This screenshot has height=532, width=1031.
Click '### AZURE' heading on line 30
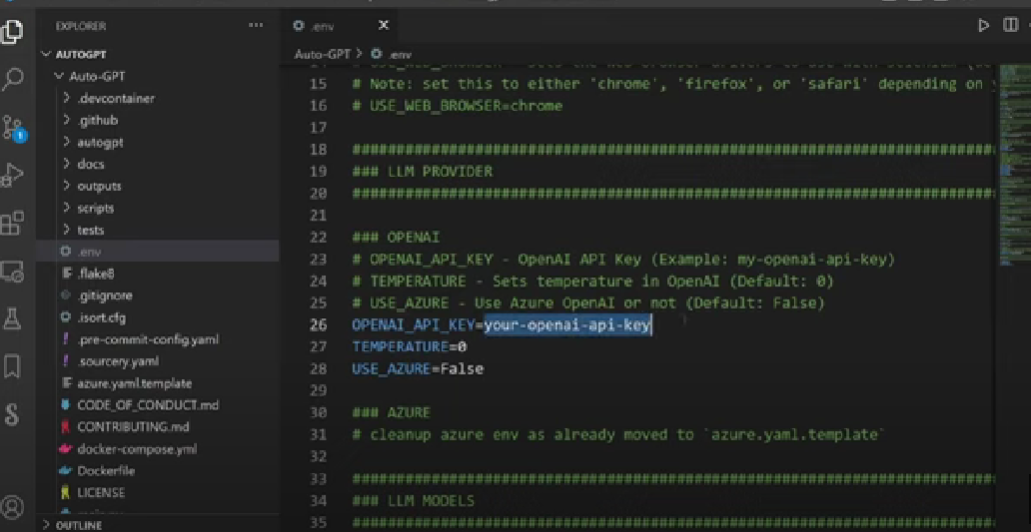pos(391,413)
